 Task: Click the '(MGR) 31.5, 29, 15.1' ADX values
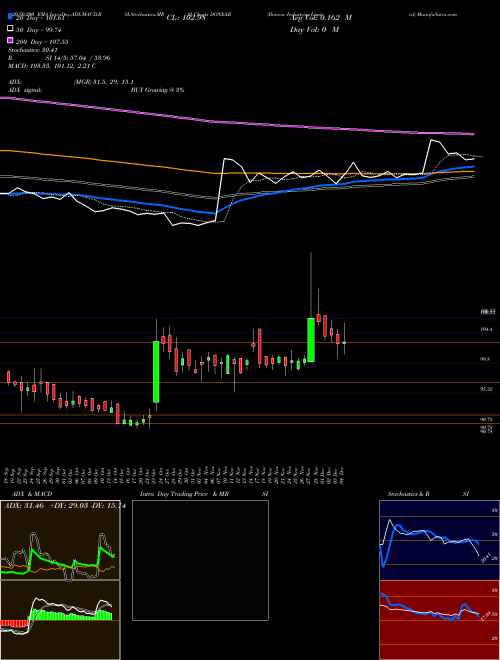[x=104, y=82]
